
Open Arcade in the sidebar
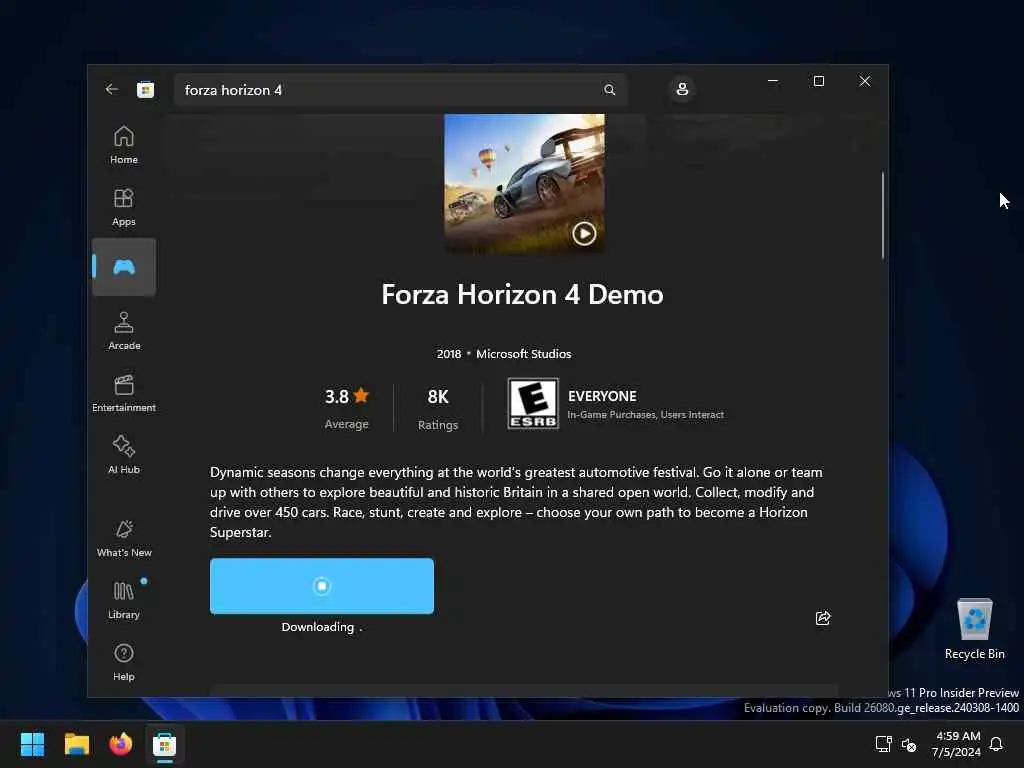124,331
